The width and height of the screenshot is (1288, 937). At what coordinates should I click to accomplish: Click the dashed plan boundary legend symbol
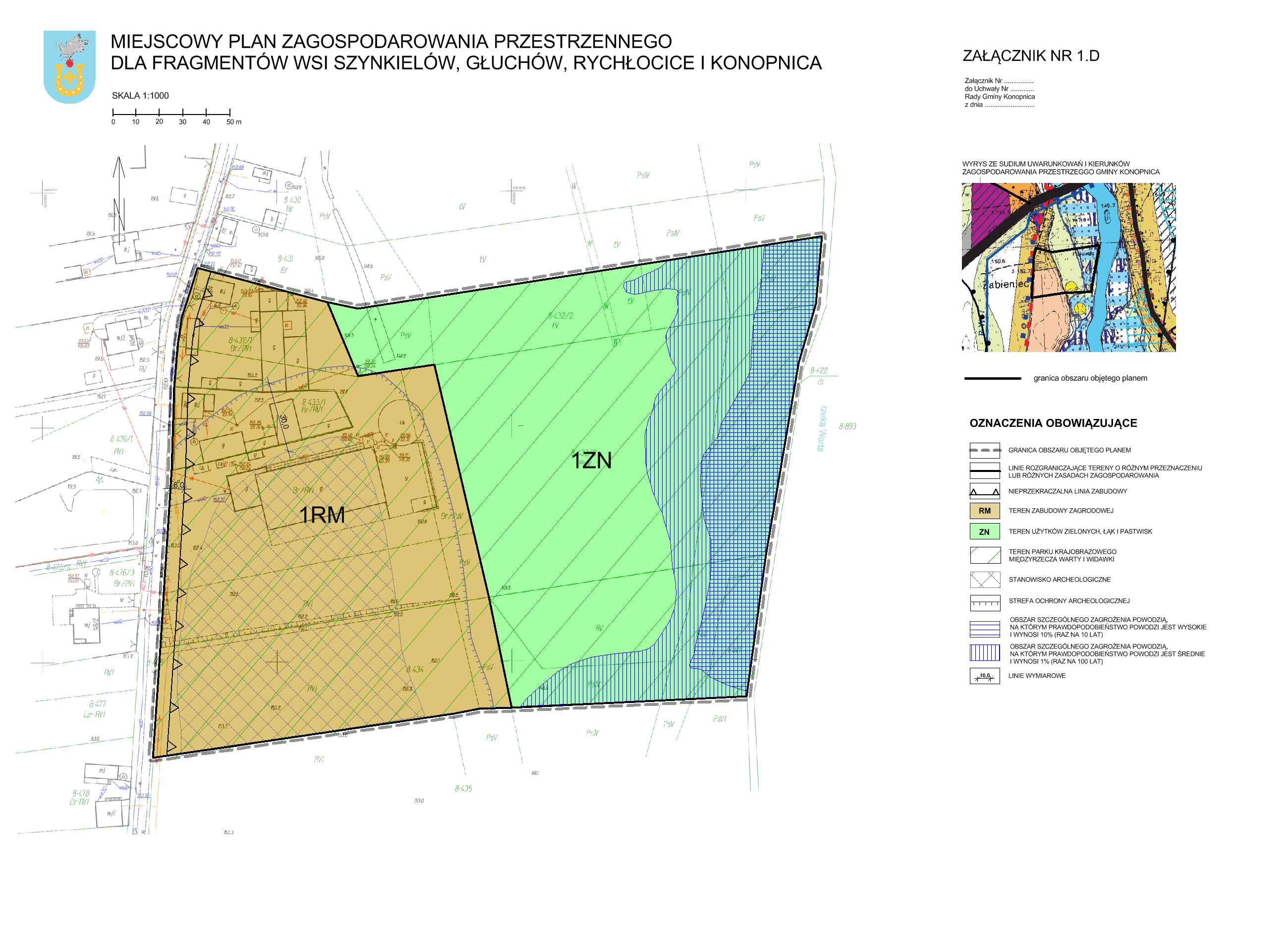(x=984, y=450)
